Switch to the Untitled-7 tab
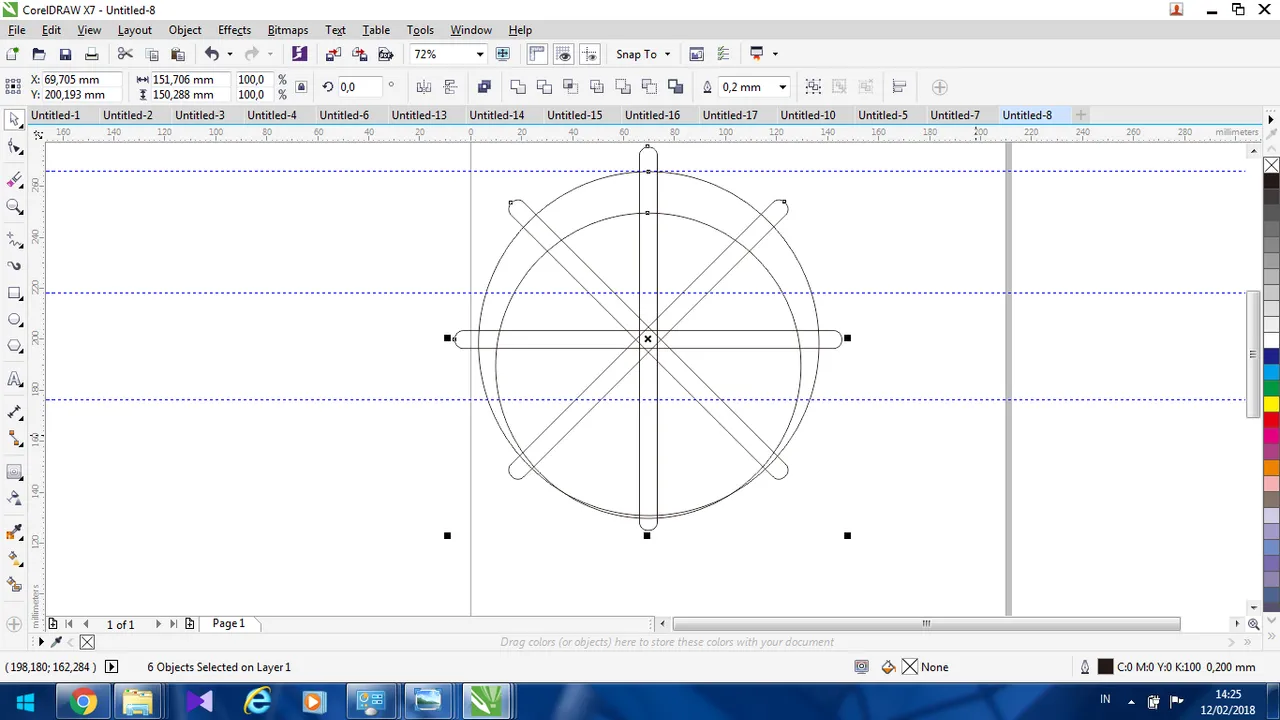This screenshot has height=720, width=1280. 955,115
